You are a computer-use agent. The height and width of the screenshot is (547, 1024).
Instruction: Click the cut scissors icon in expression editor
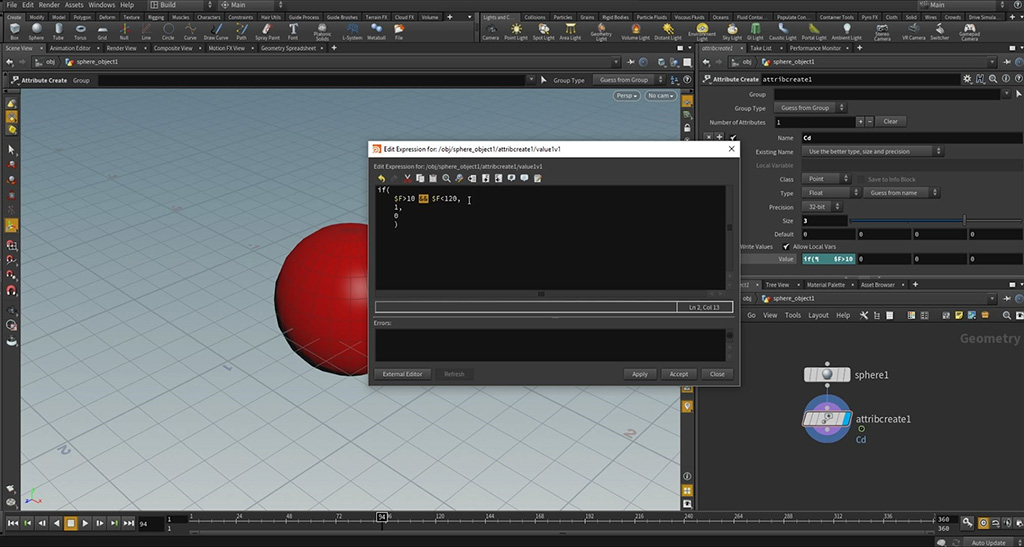pos(407,178)
